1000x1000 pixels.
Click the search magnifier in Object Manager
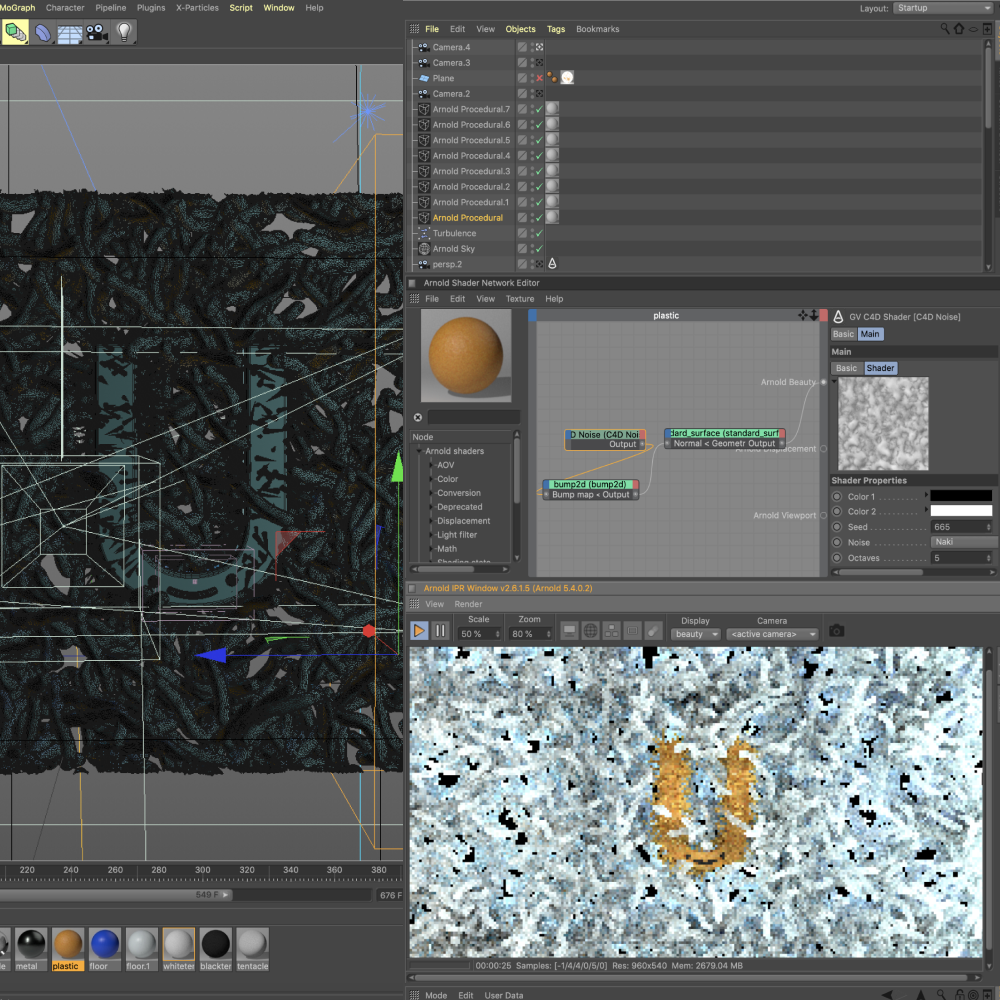(x=945, y=29)
